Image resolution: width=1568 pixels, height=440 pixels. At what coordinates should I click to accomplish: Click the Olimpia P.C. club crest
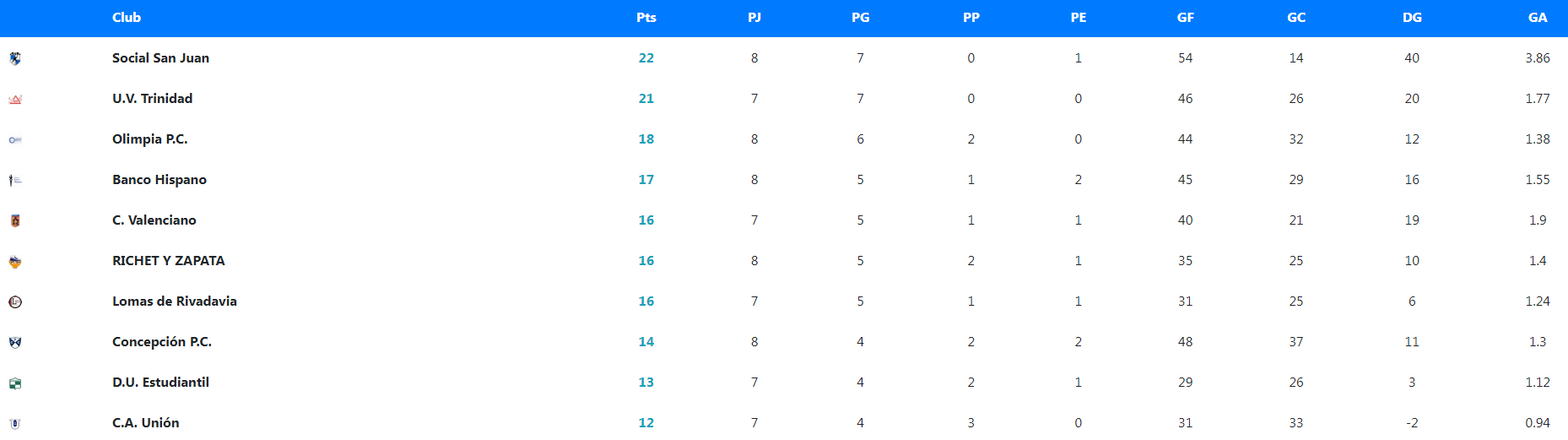(x=15, y=139)
